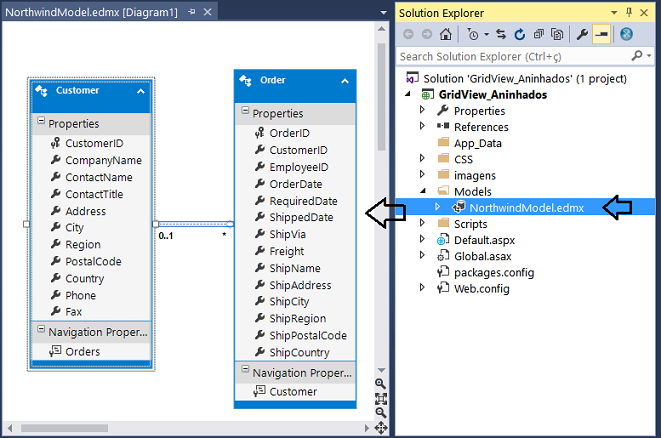
Task: Open the document tab list dropdown
Action: [383, 13]
